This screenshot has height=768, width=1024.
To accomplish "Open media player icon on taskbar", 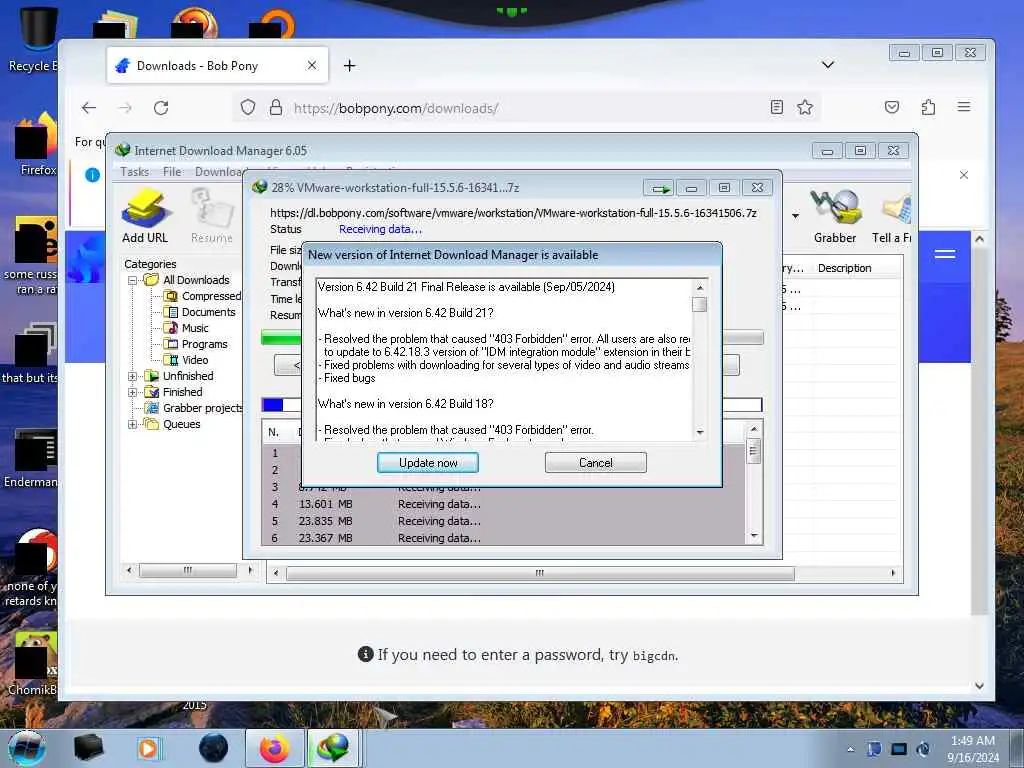I will (x=148, y=748).
